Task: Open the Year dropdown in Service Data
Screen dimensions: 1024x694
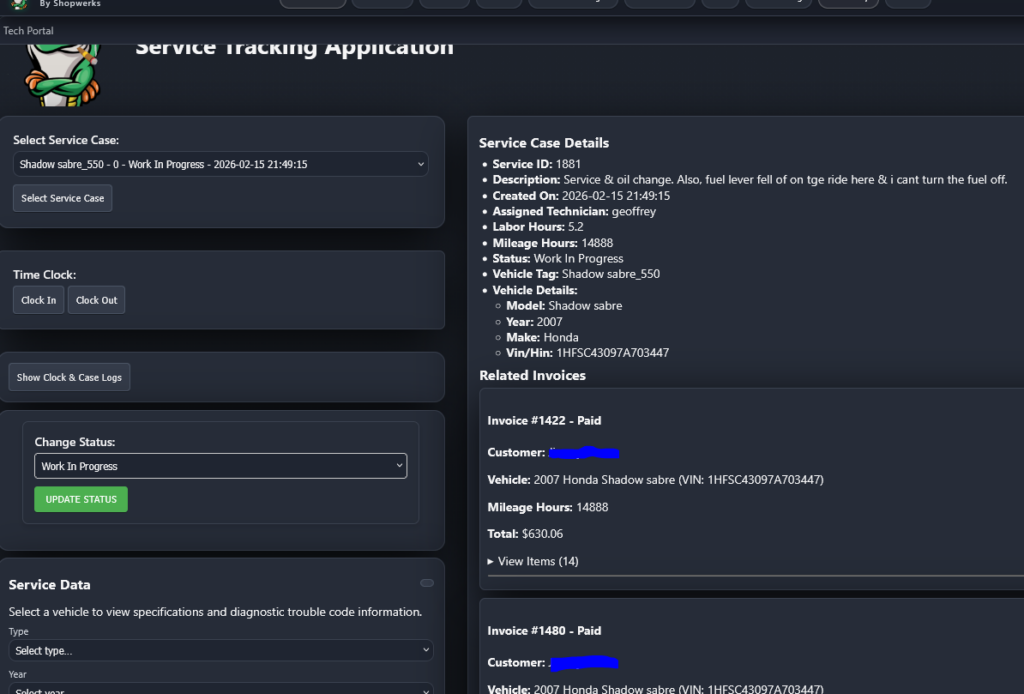Action: click(221, 689)
